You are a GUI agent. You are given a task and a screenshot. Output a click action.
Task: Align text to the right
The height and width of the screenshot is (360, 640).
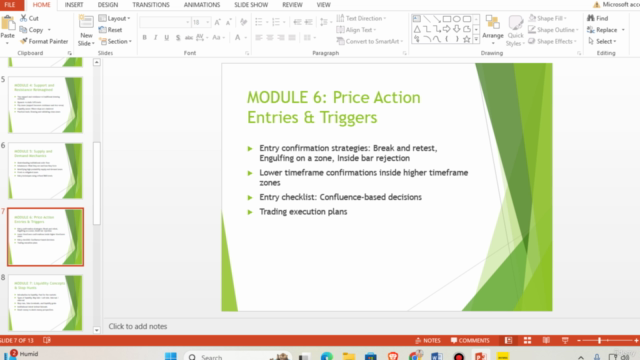pos(281,38)
